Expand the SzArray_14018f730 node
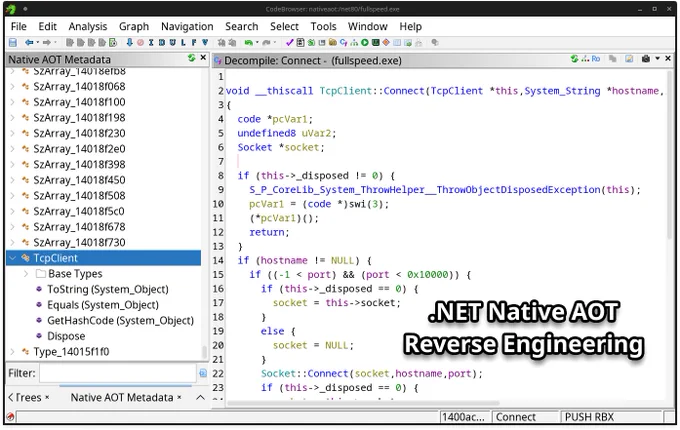Image resolution: width=680 pixels, height=430 pixels. coord(13,243)
